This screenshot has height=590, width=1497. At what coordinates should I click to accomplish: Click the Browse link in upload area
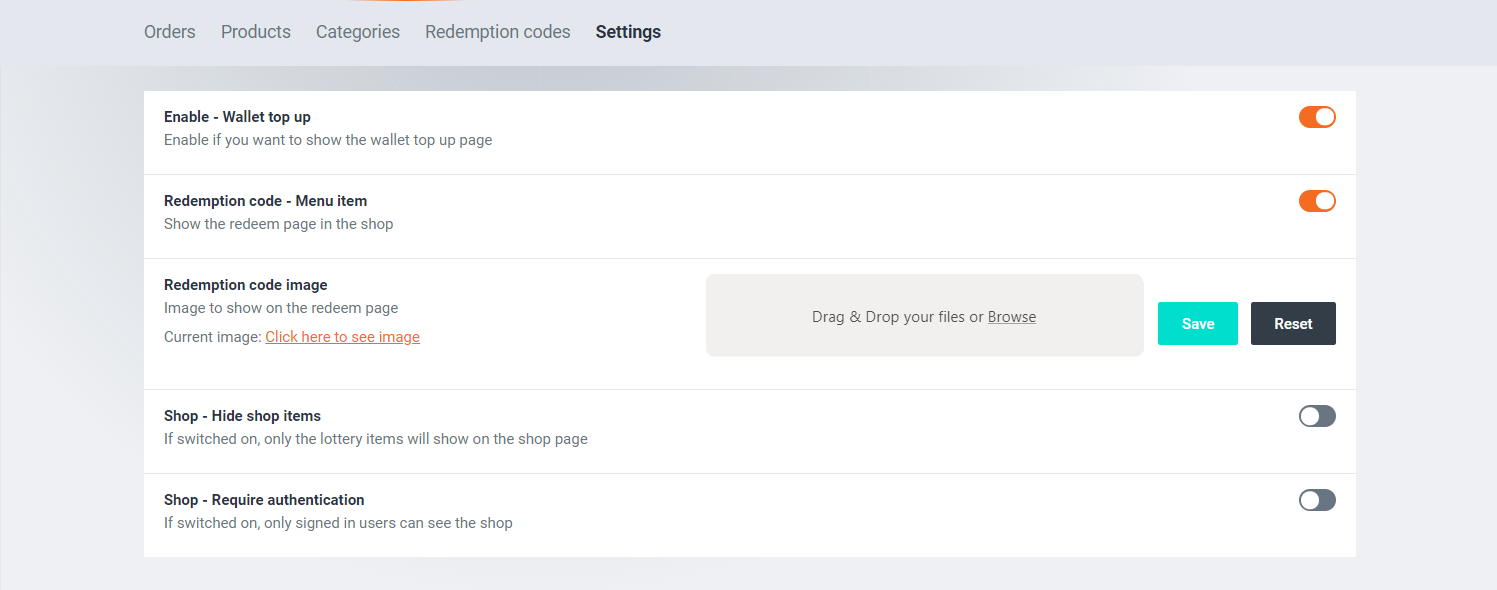[x=1011, y=317]
